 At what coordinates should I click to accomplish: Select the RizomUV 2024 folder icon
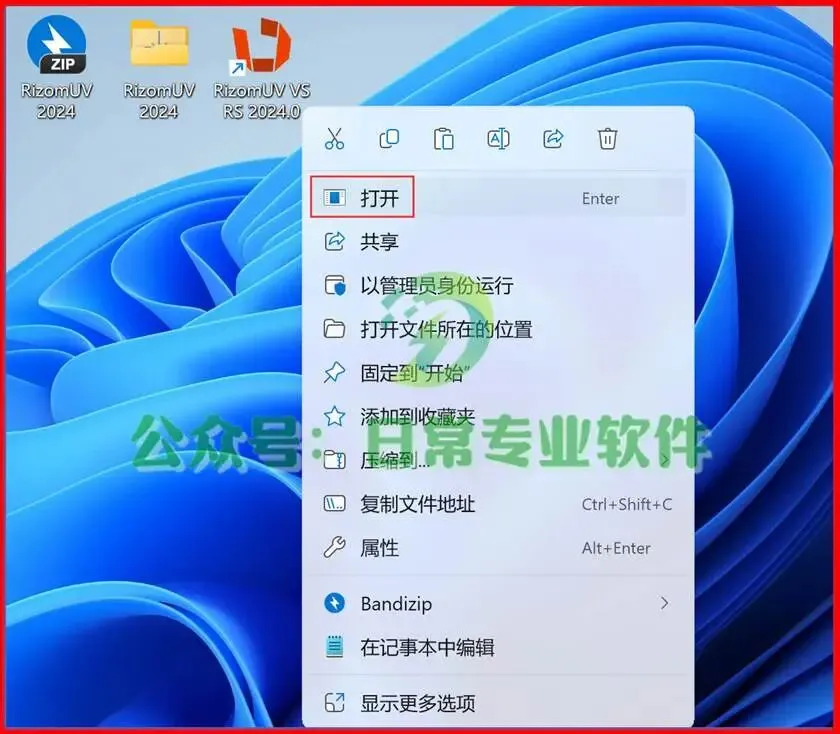tap(159, 68)
